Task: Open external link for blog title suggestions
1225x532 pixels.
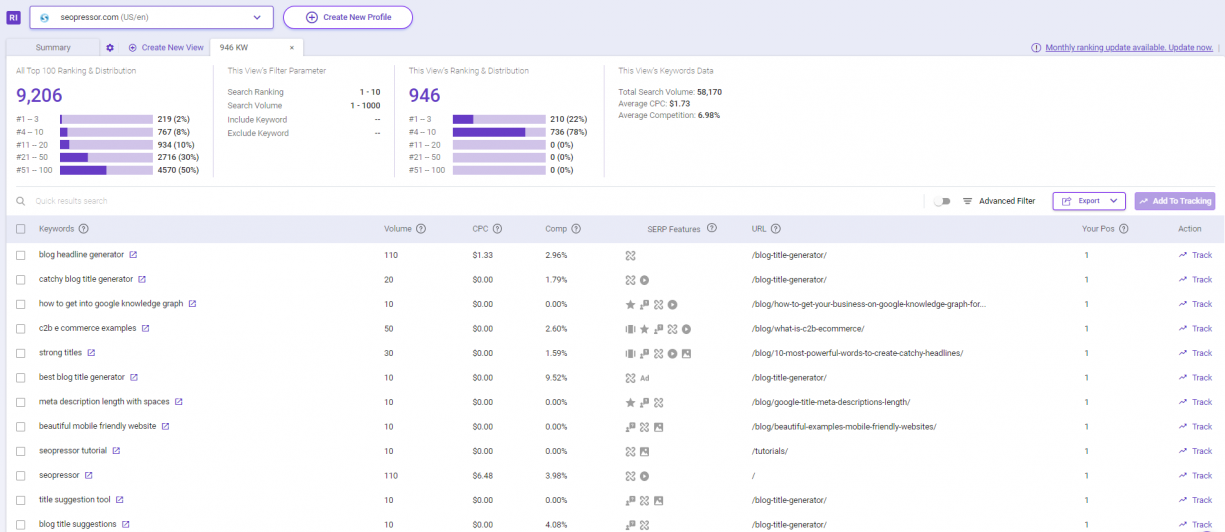Action: (x=126, y=524)
